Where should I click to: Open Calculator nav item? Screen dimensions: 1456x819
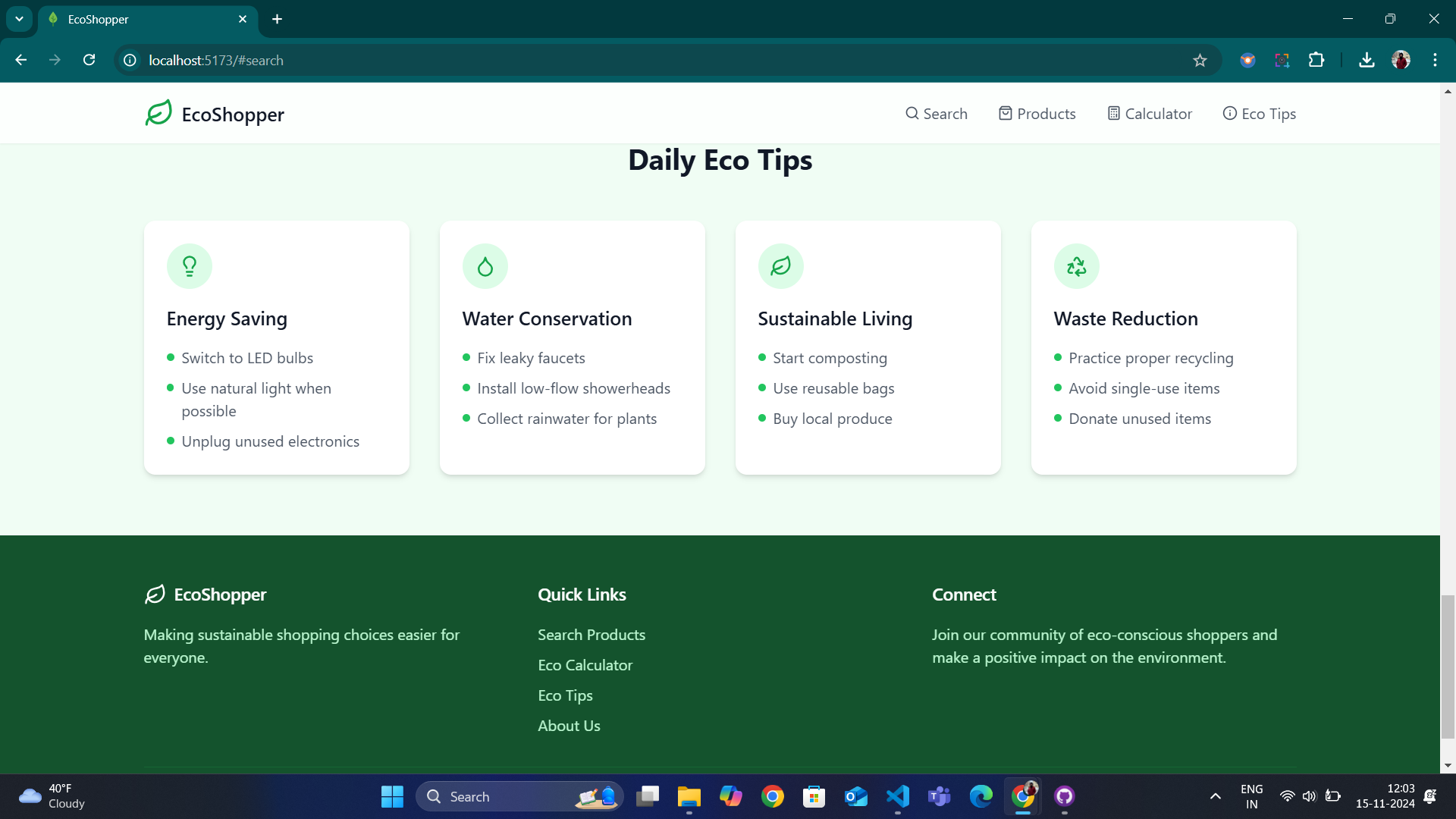tap(1150, 114)
